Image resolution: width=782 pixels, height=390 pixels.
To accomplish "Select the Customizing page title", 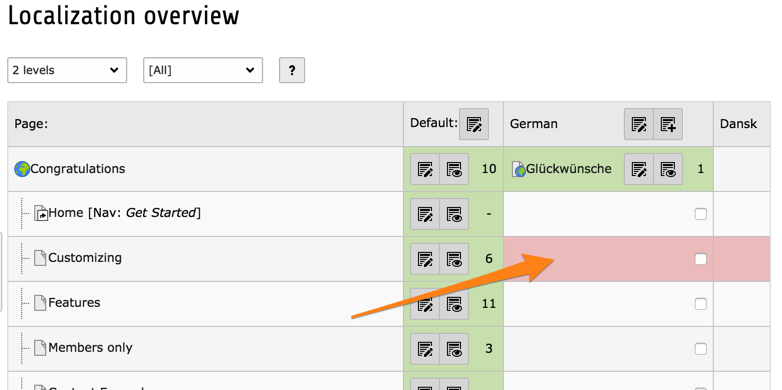I will coord(85,258).
